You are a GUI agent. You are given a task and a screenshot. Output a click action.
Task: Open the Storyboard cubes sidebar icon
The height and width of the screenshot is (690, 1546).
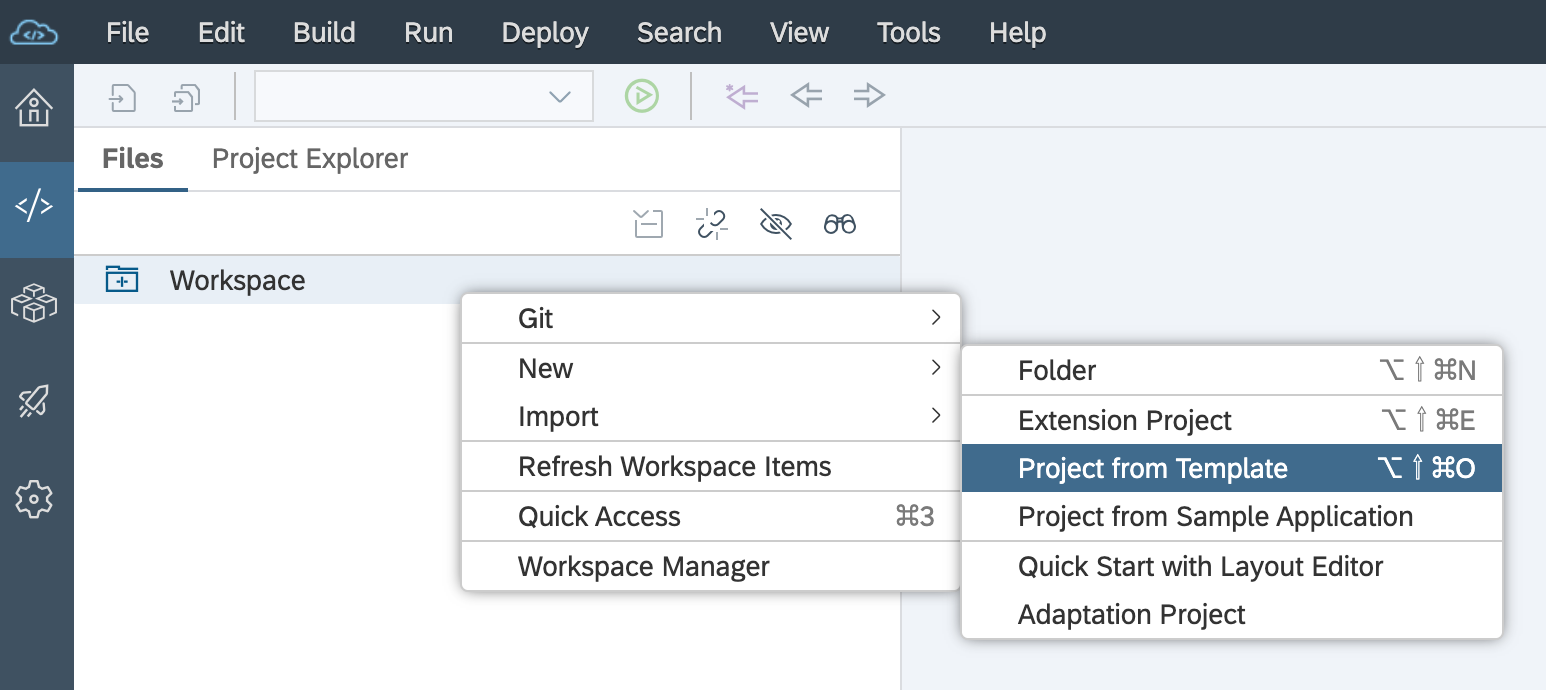click(34, 303)
